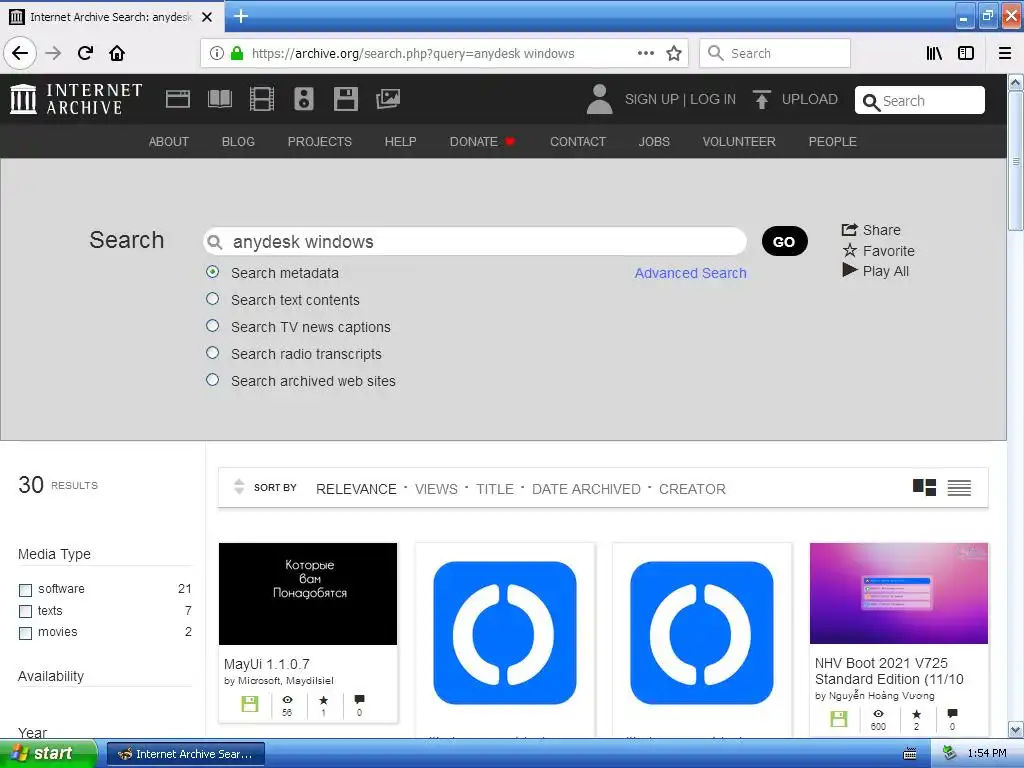The image size is (1024, 768).
Task: Open the Images icon
Action: coord(388,99)
